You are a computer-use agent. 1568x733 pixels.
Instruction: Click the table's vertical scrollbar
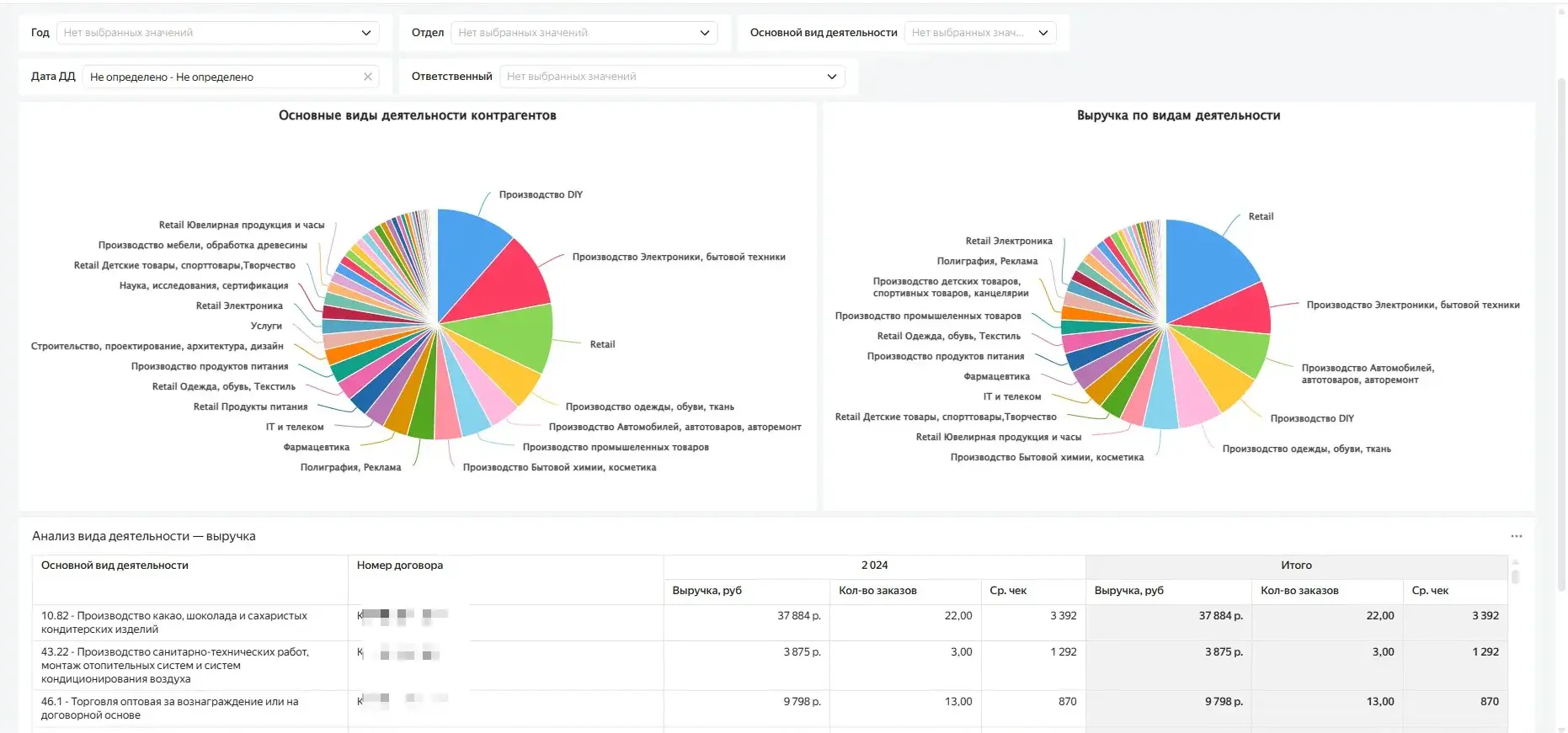click(1515, 576)
